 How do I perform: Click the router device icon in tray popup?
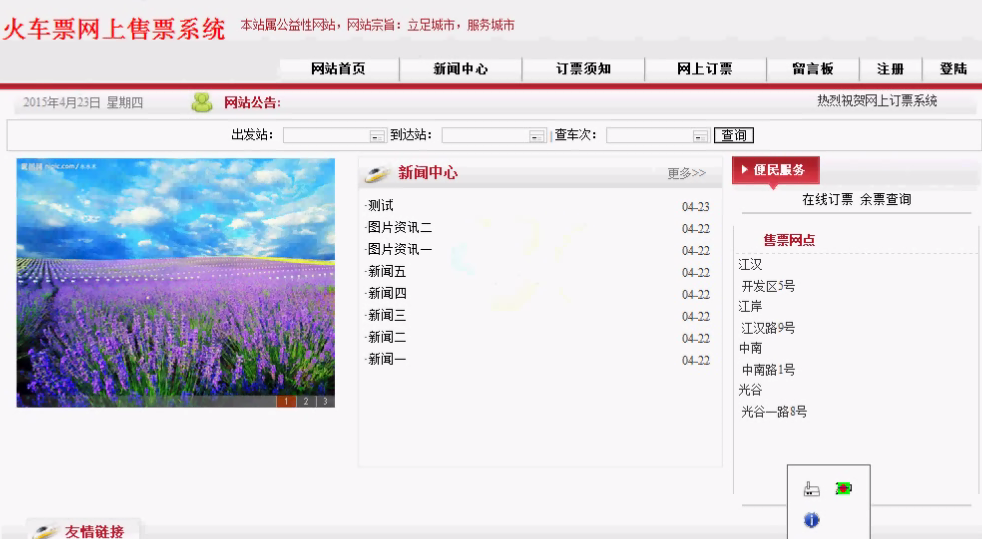(812, 489)
